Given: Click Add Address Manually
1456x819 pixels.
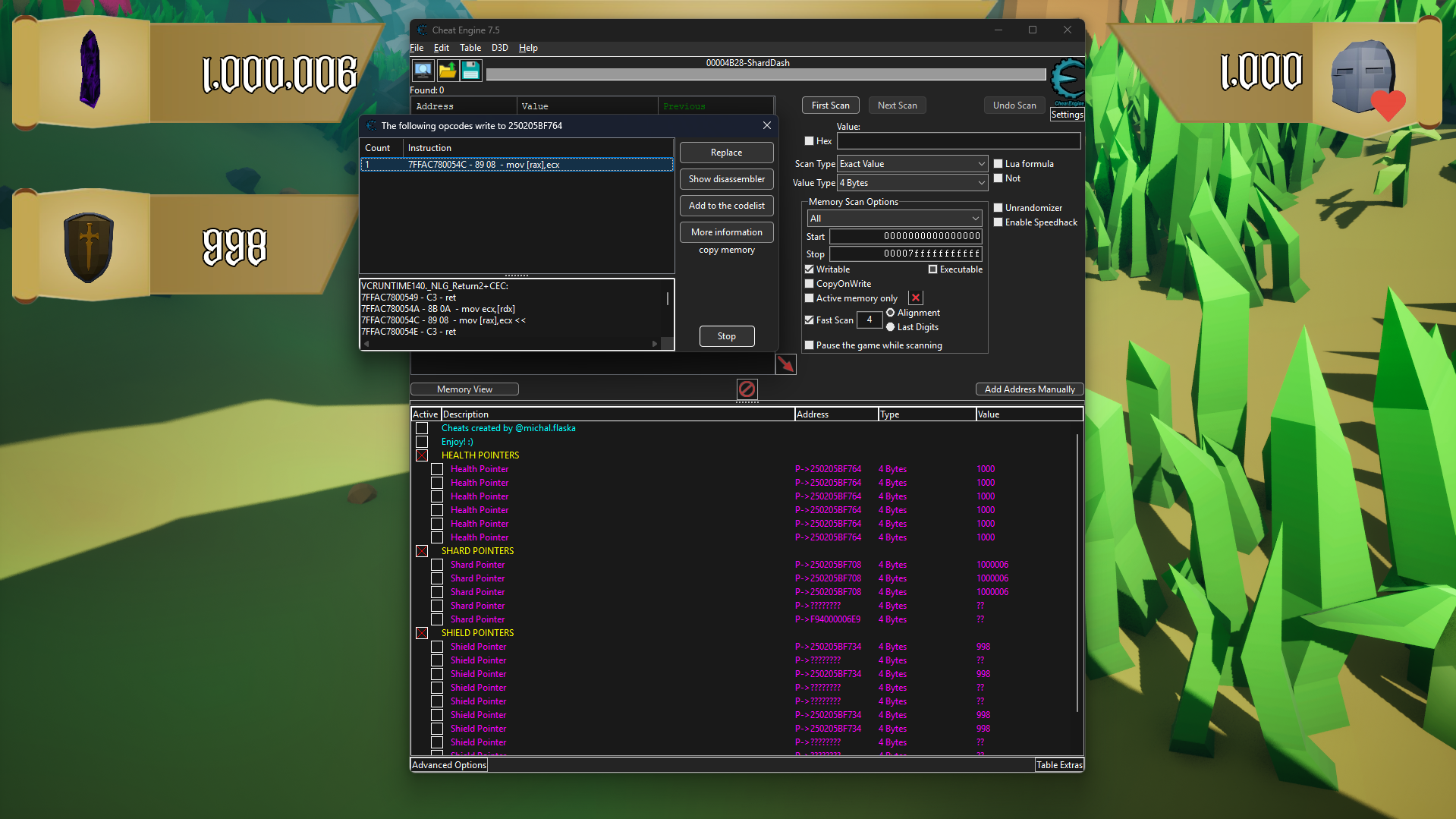Looking at the screenshot, I should (x=1030, y=389).
